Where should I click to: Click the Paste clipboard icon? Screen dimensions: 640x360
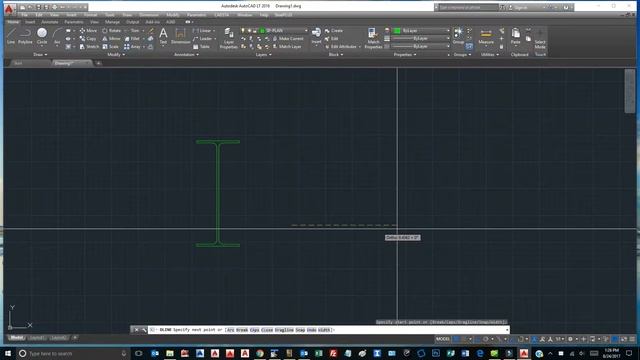coord(516,36)
